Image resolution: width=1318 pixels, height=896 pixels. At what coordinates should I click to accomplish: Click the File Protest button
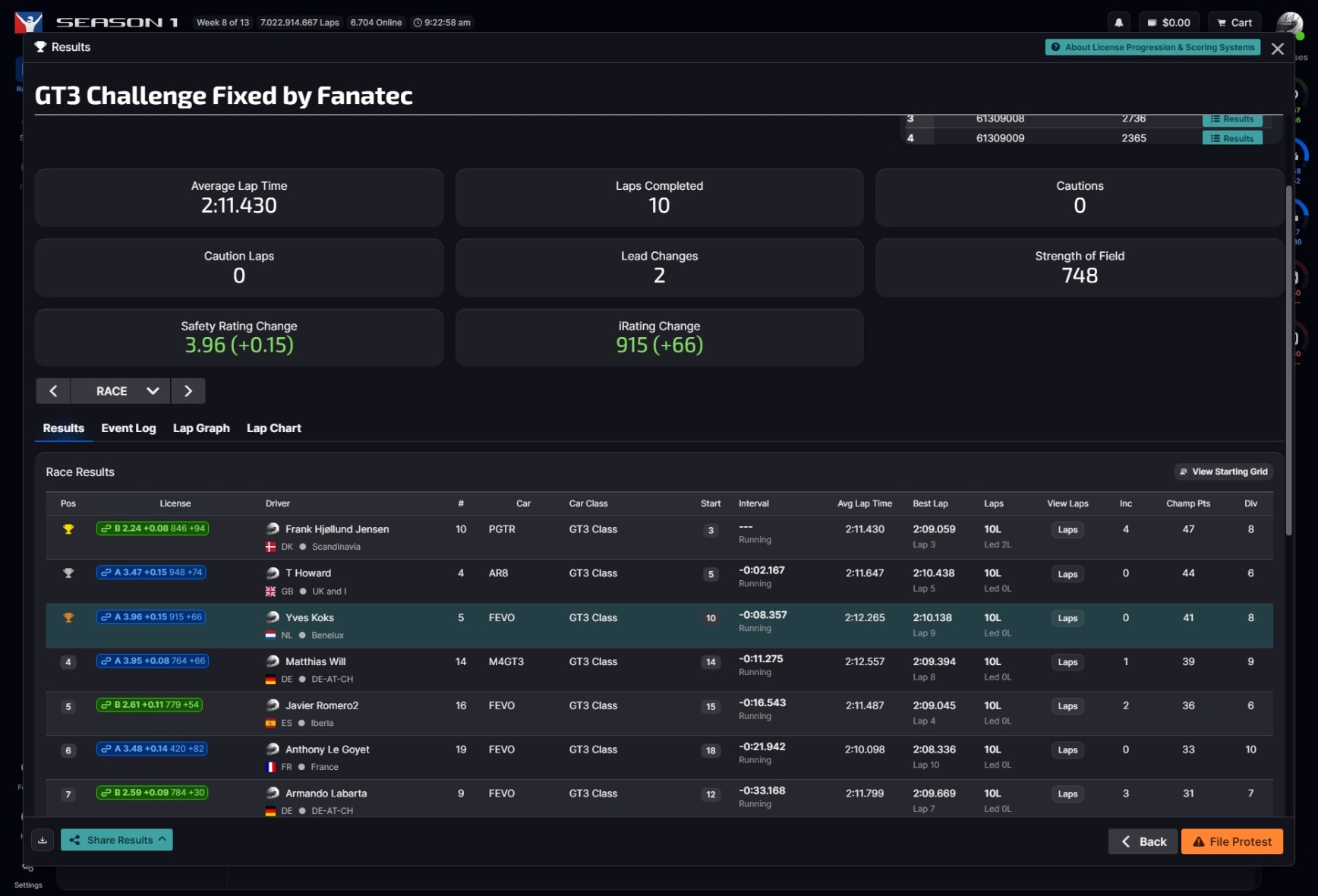click(1231, 841)
